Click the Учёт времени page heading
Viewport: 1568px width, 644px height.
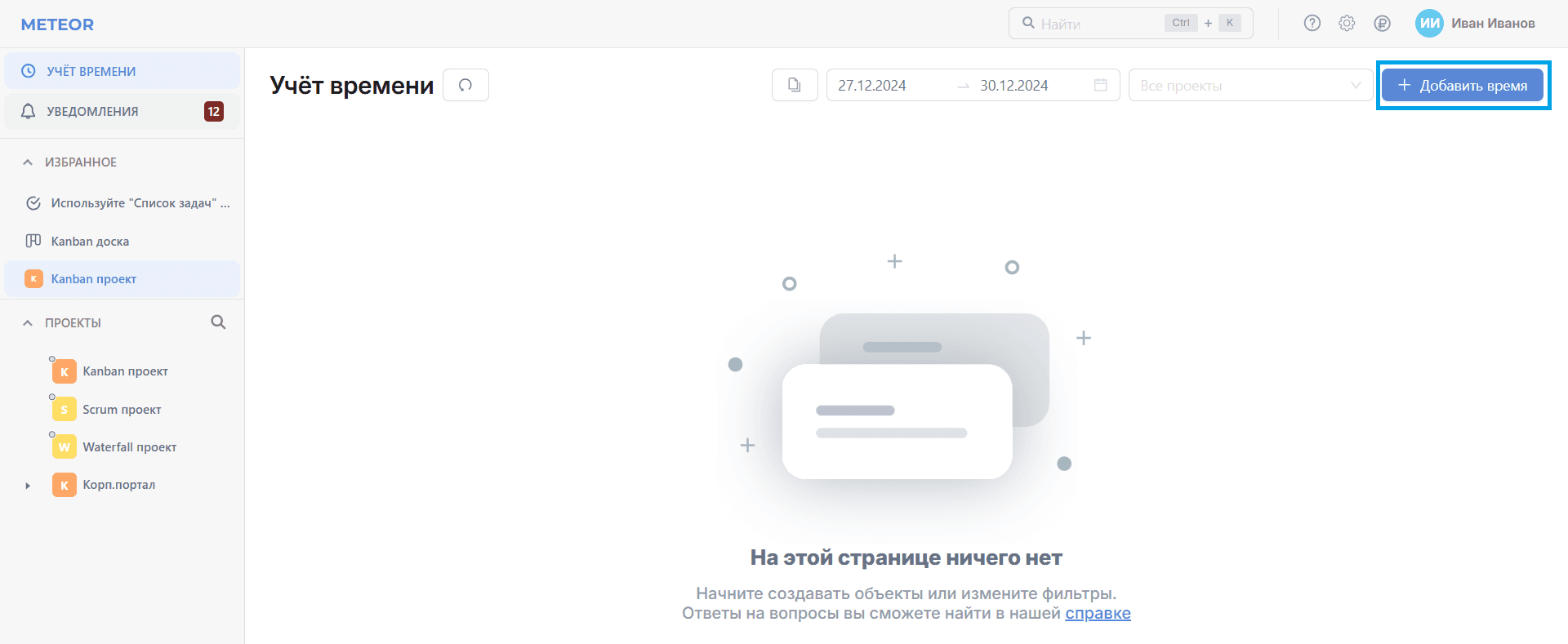pos(352,86)
